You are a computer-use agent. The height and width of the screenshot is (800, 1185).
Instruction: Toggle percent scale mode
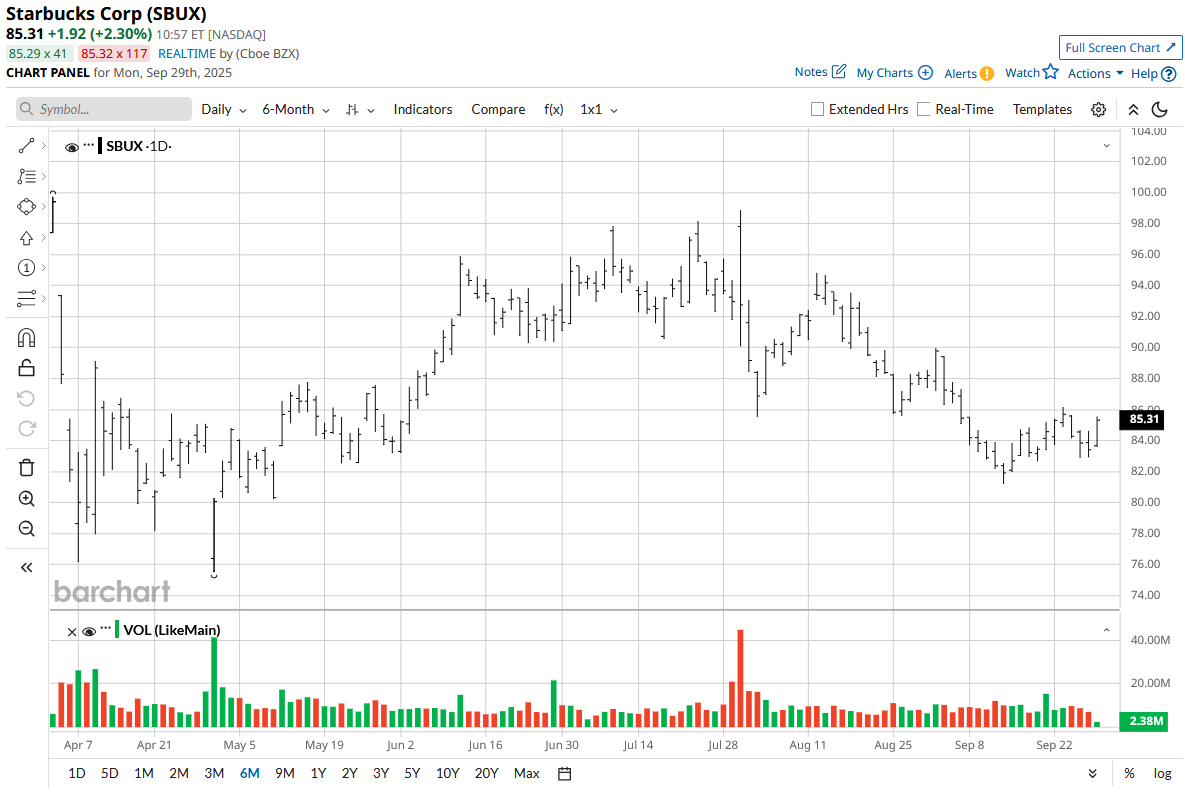click(x=1129, y=774)
